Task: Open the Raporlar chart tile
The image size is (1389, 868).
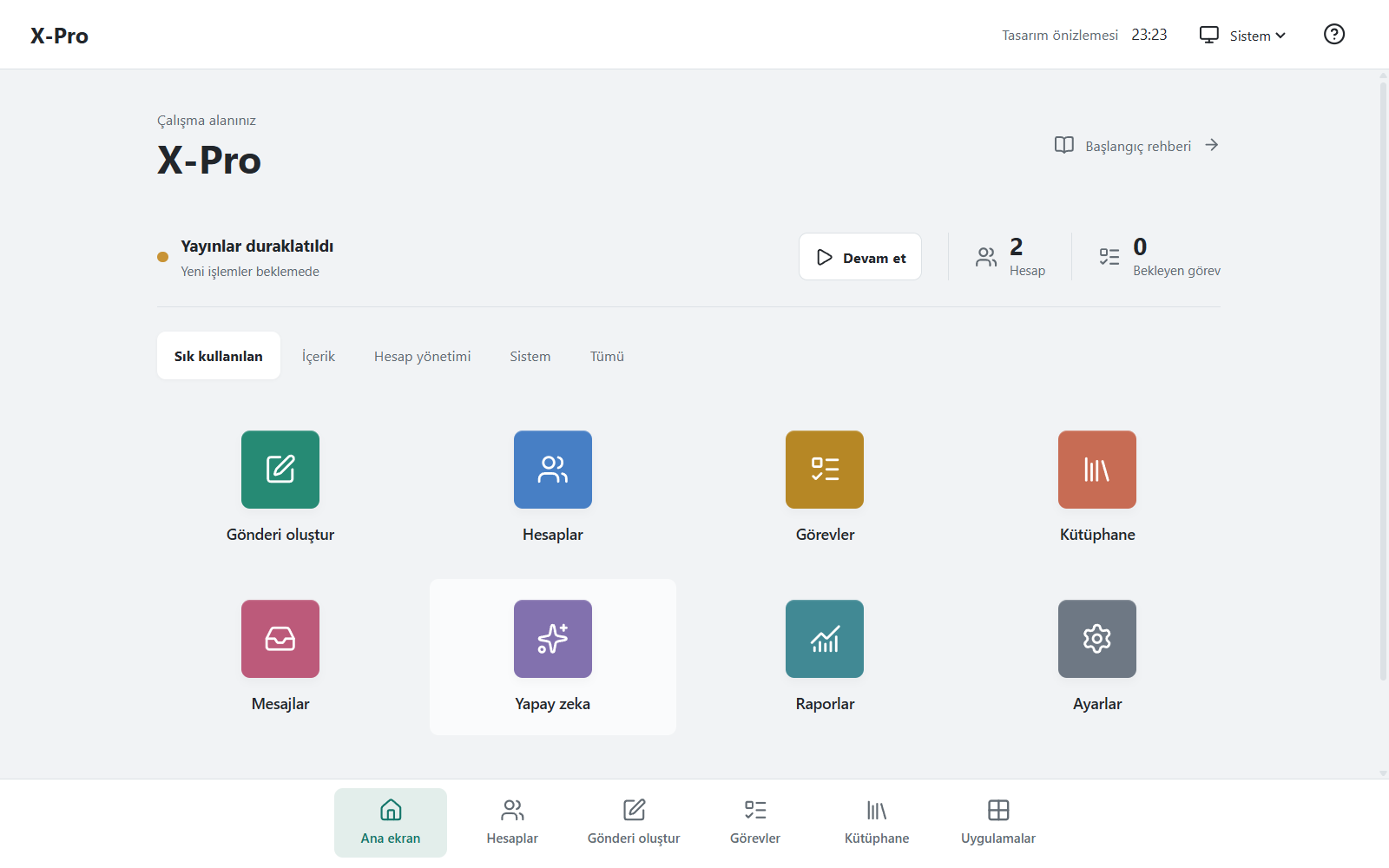Action: (x=825, y=639)
